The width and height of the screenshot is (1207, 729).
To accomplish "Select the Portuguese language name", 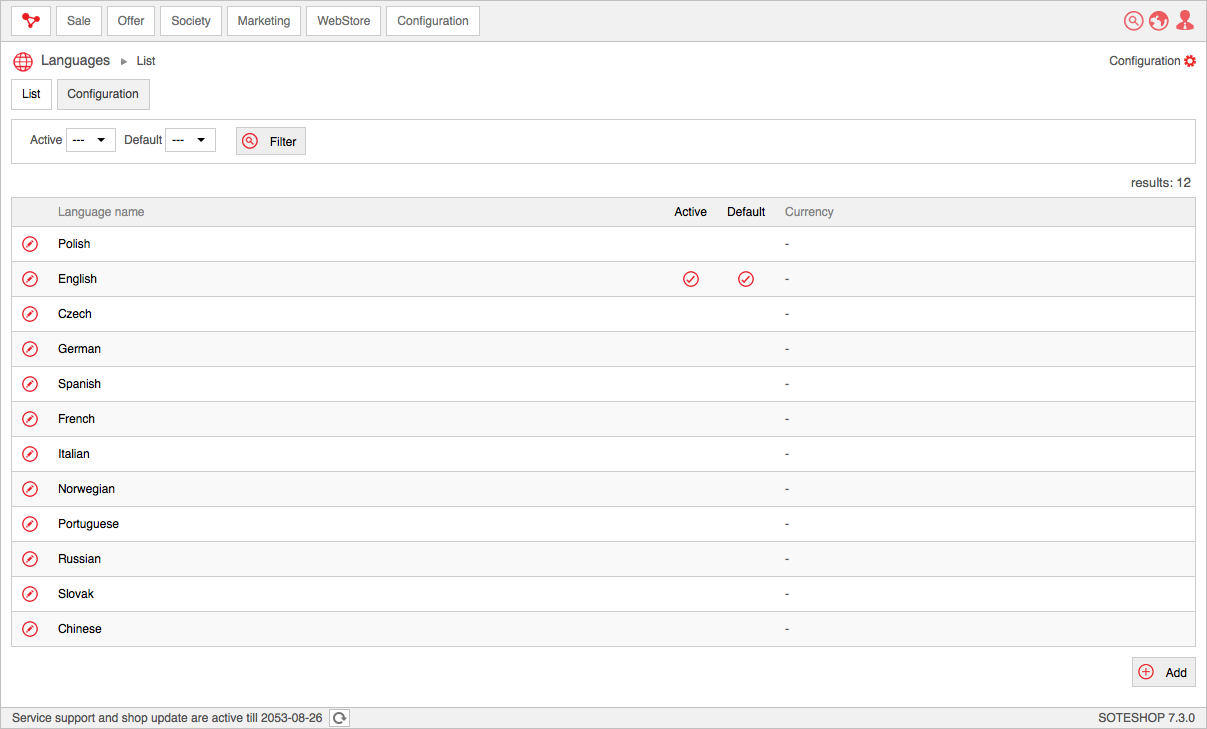I will tap(88, 524).
